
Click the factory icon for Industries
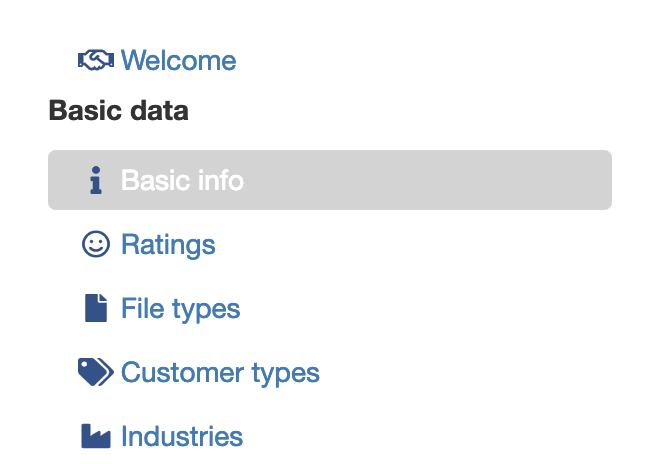[x=96, y=436]
